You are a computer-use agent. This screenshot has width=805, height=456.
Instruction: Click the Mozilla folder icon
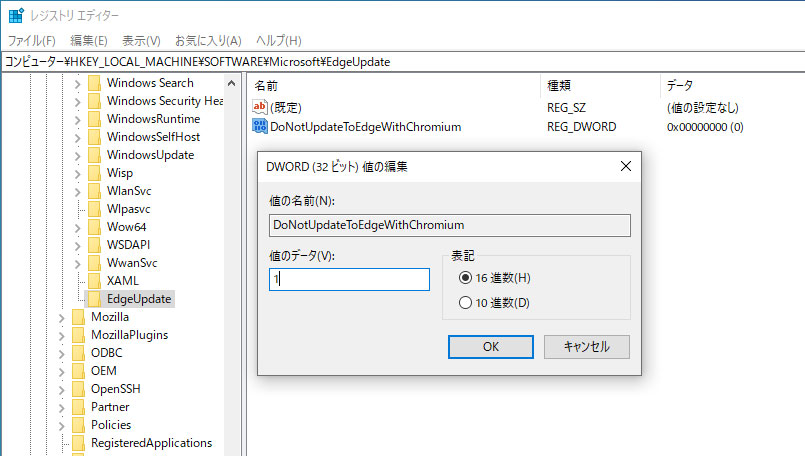point(79,317)
